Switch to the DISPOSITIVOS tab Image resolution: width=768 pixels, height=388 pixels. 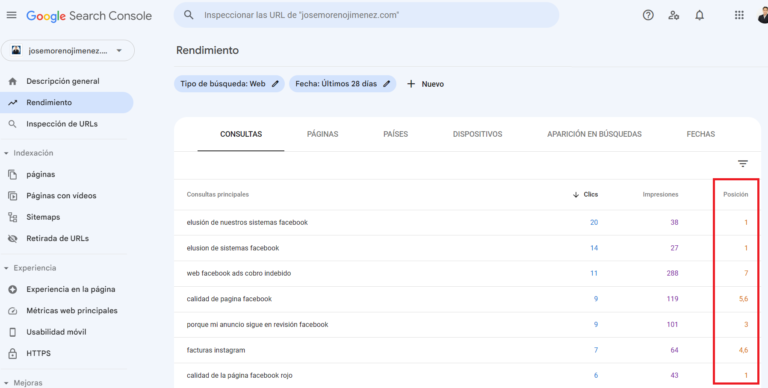click(478, 134)
